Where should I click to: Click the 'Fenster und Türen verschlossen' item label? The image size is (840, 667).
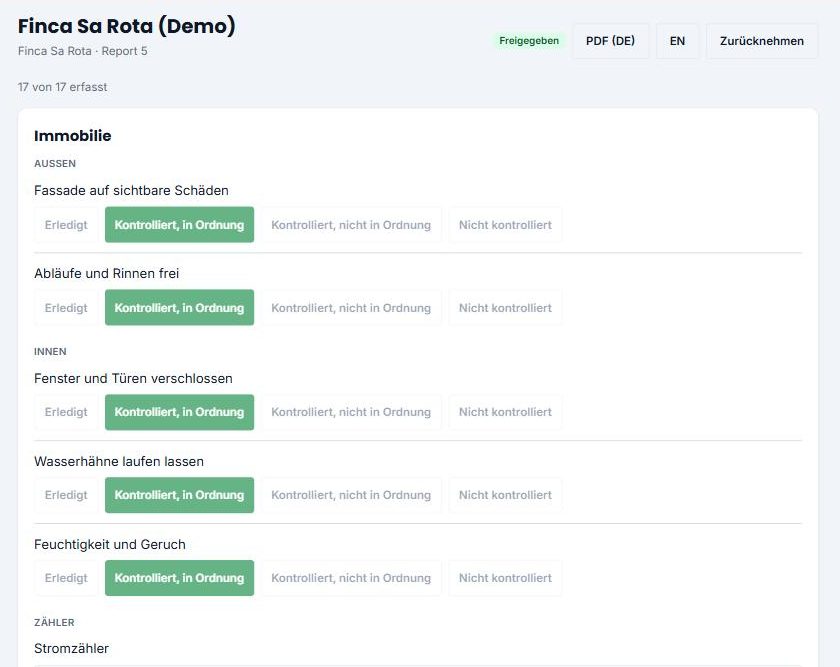coord(133,378)
